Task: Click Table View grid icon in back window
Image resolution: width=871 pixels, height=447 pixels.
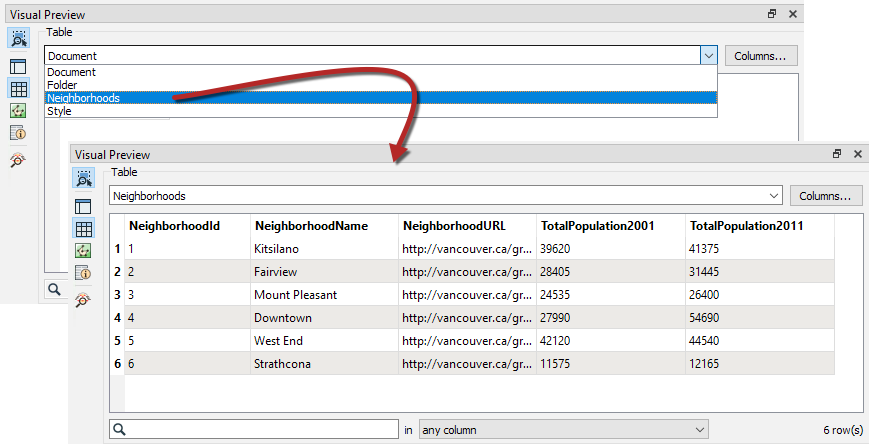Action: click(x=18, y=89)
